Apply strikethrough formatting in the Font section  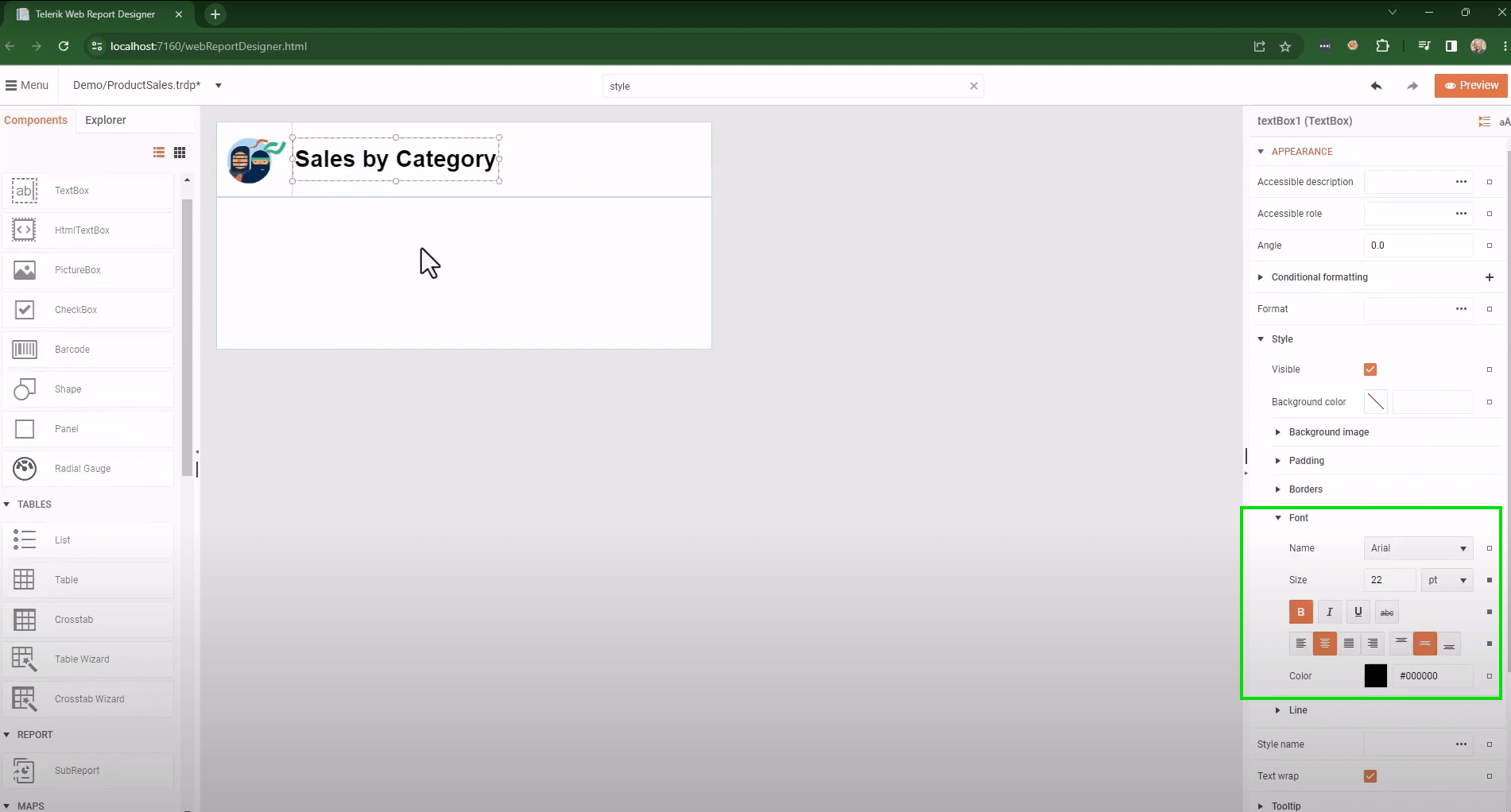(x=1386, y=612)
